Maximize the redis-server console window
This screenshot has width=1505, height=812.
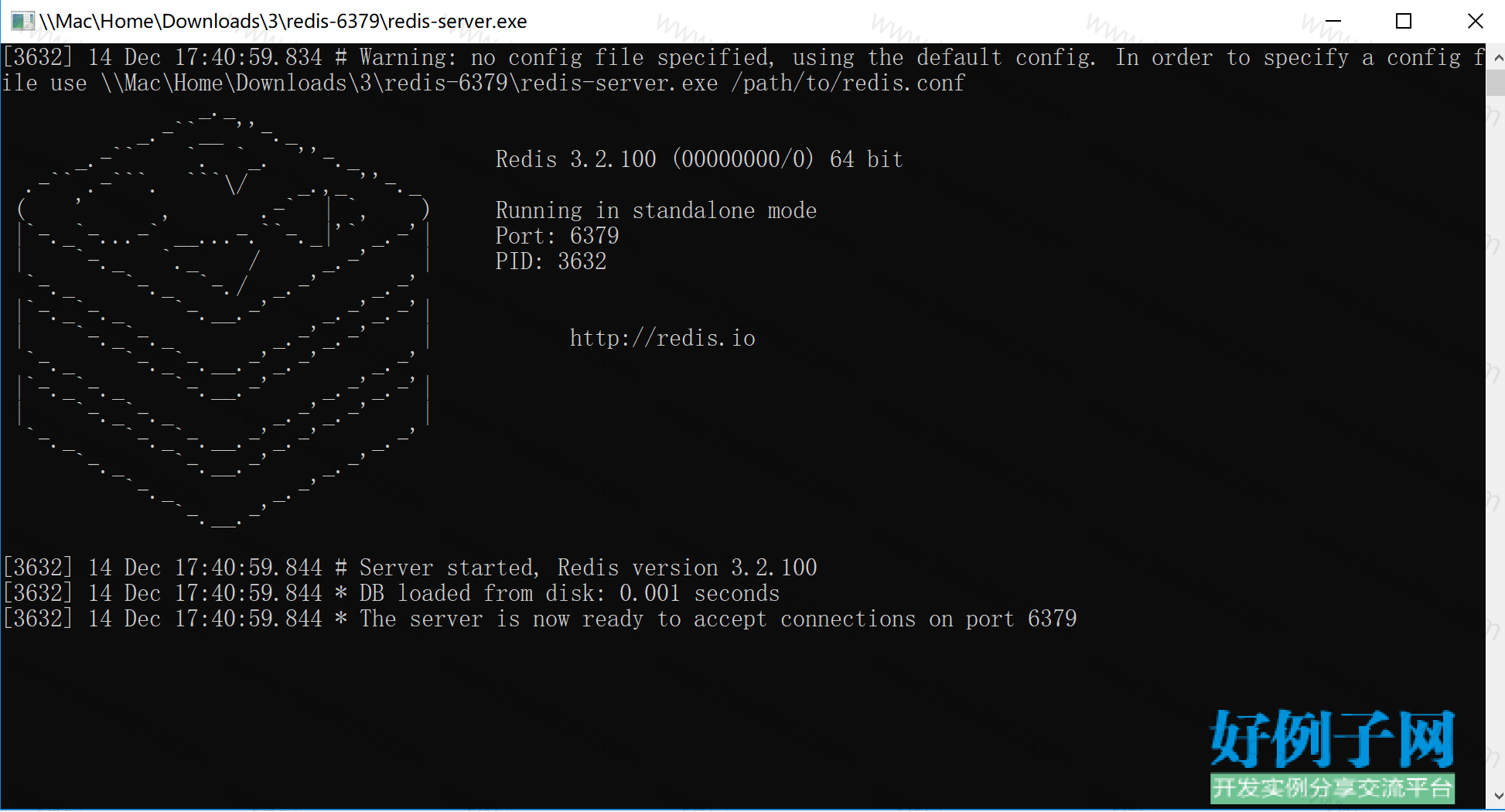[1404, 21]
